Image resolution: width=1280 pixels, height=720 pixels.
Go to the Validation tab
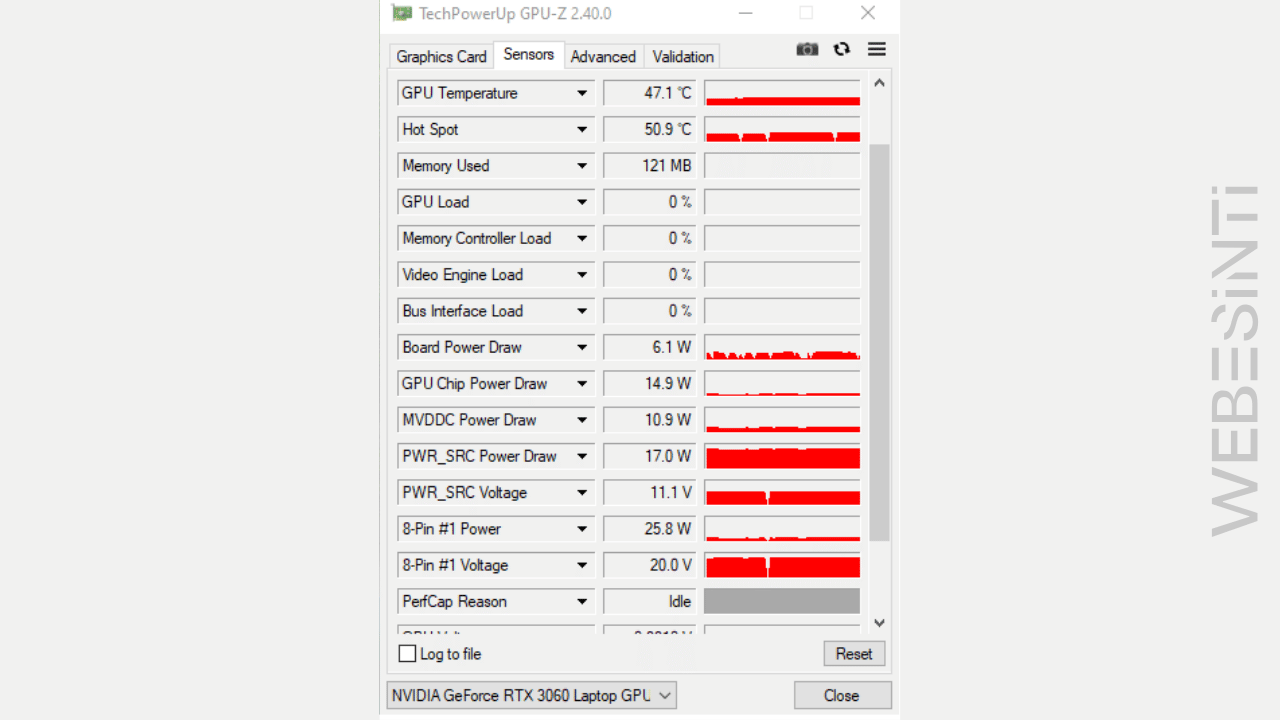(x=683, y=56)
